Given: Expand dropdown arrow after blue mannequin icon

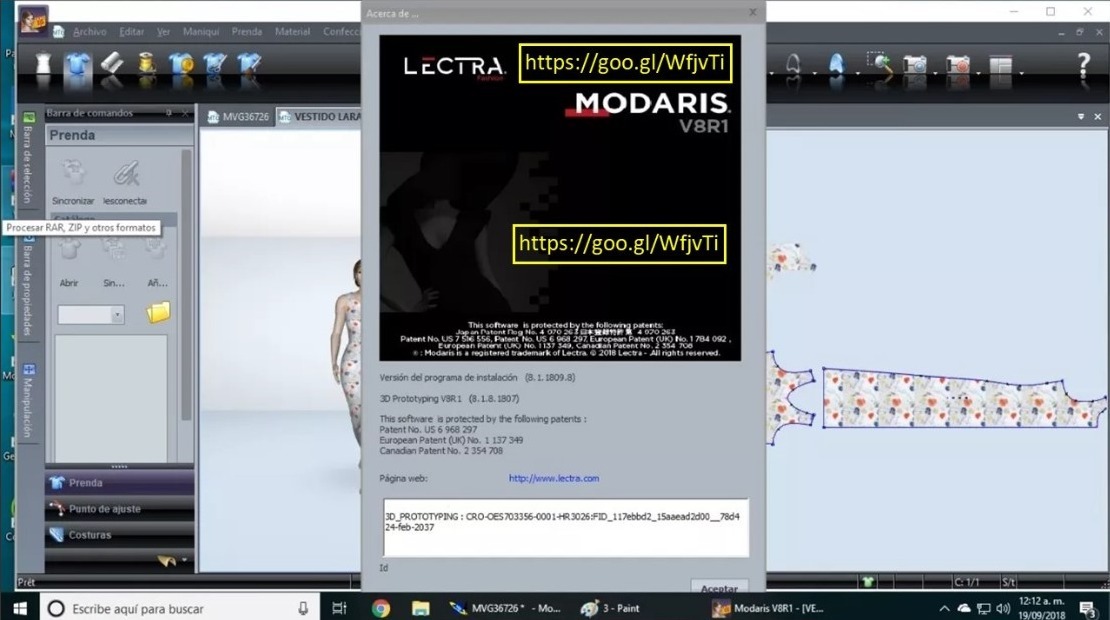Looking at the screenshot, I should [857, 73].
